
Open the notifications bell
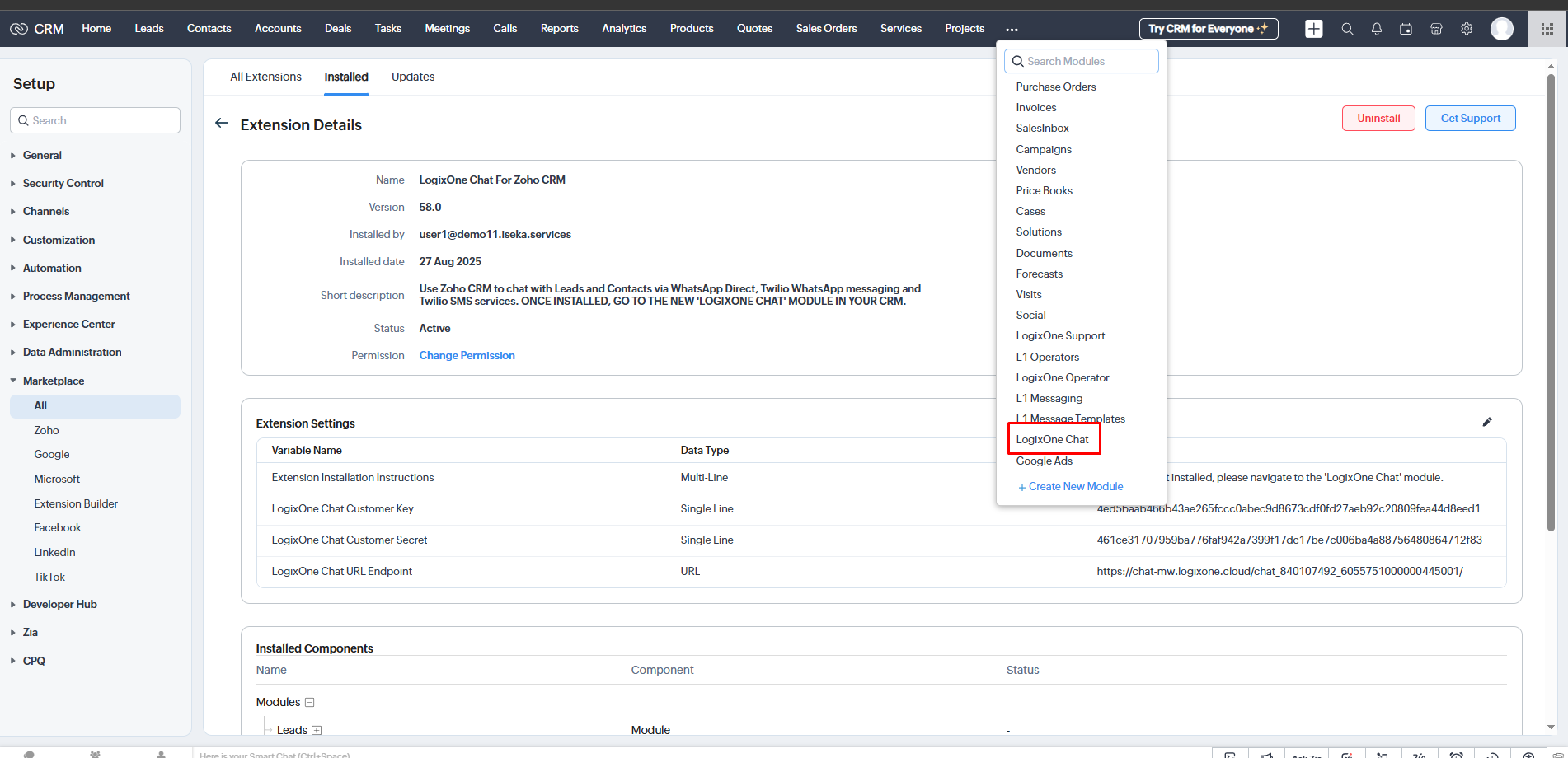[x=1377, y=29]
